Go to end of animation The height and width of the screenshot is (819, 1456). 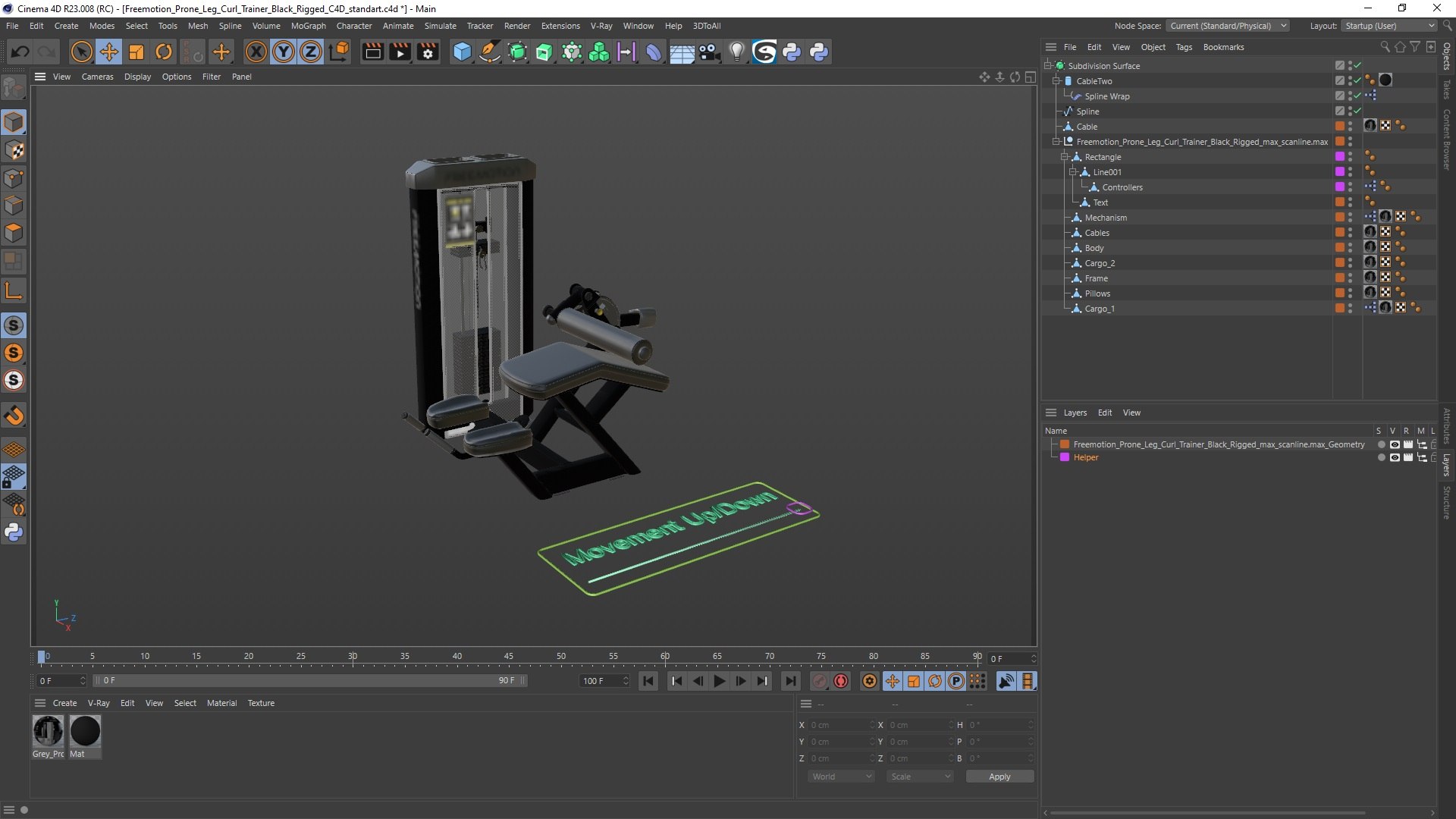pos(790,681)
